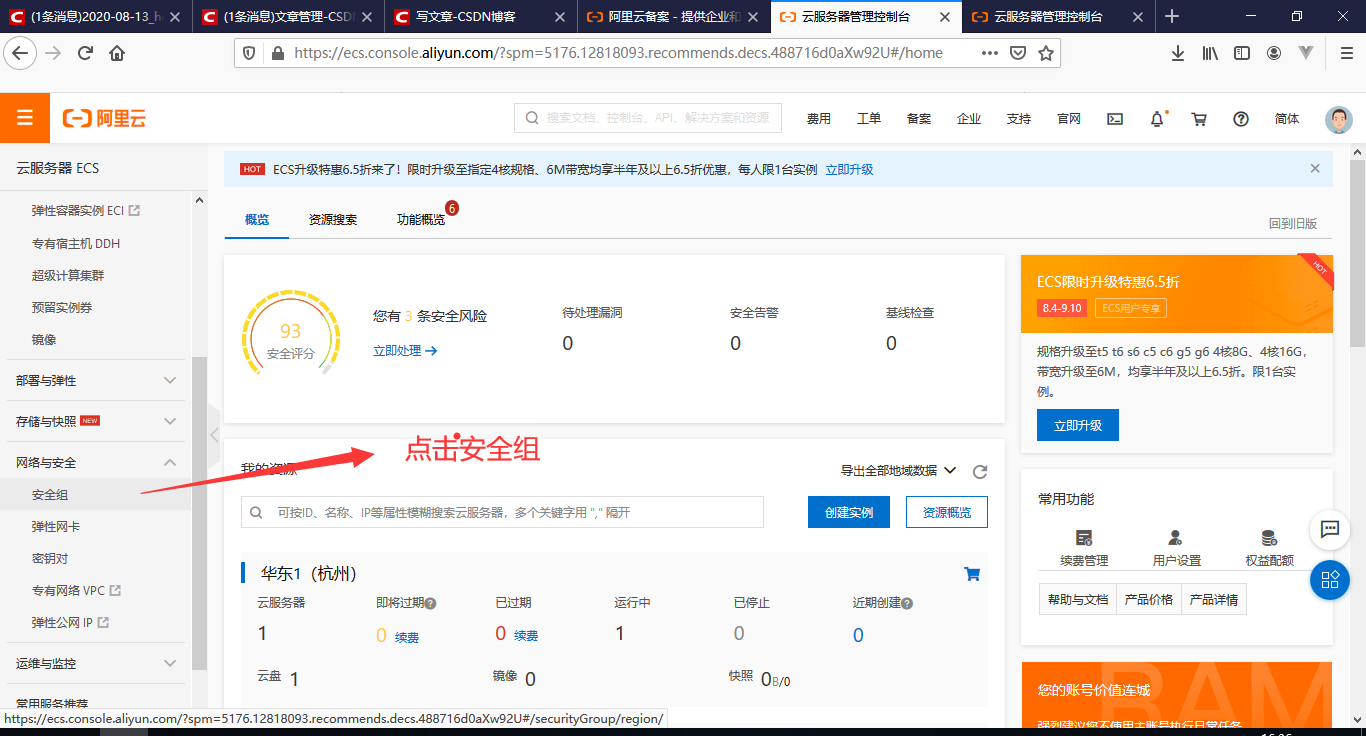The image size is (1366, 736).
Task: Switch to the 资源搜索 tab
Action: click(333, 220)
